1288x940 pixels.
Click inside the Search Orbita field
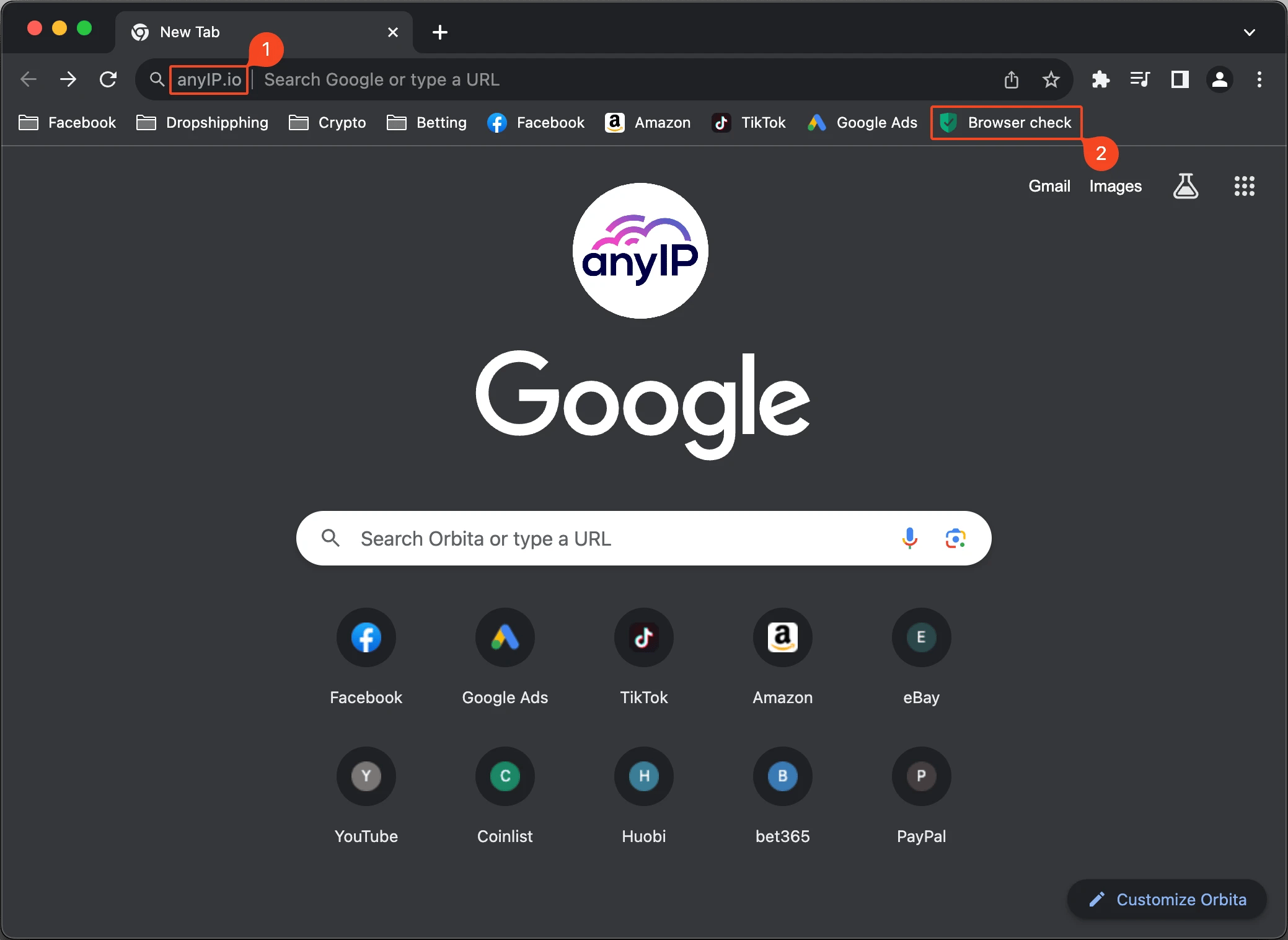589,538
